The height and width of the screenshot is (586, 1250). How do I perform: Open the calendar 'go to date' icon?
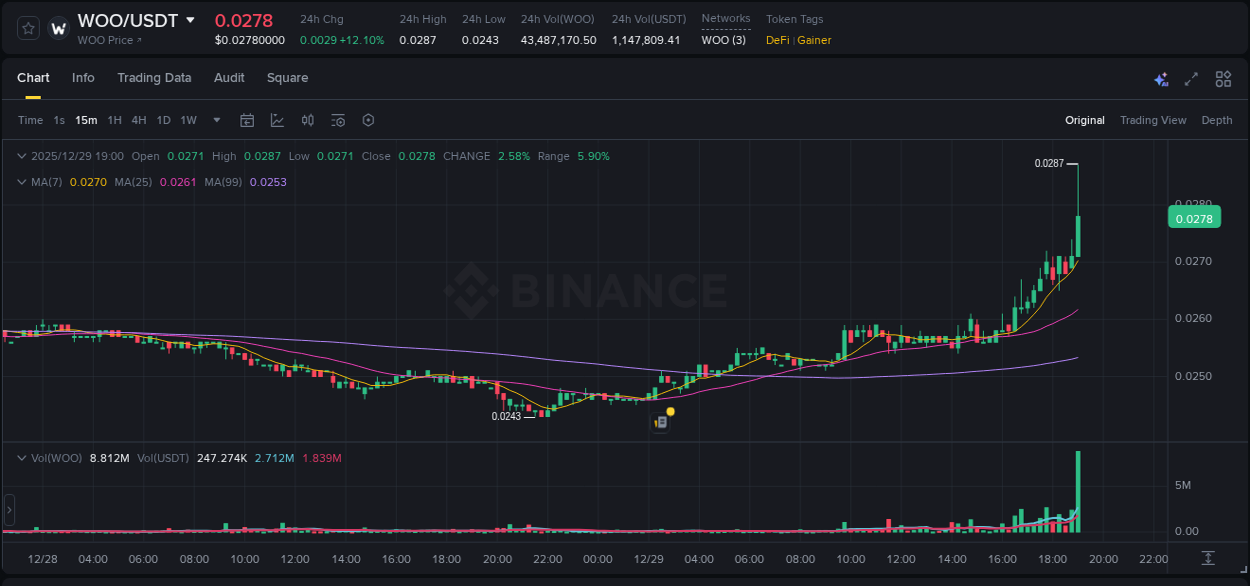[x=247, y=120]
